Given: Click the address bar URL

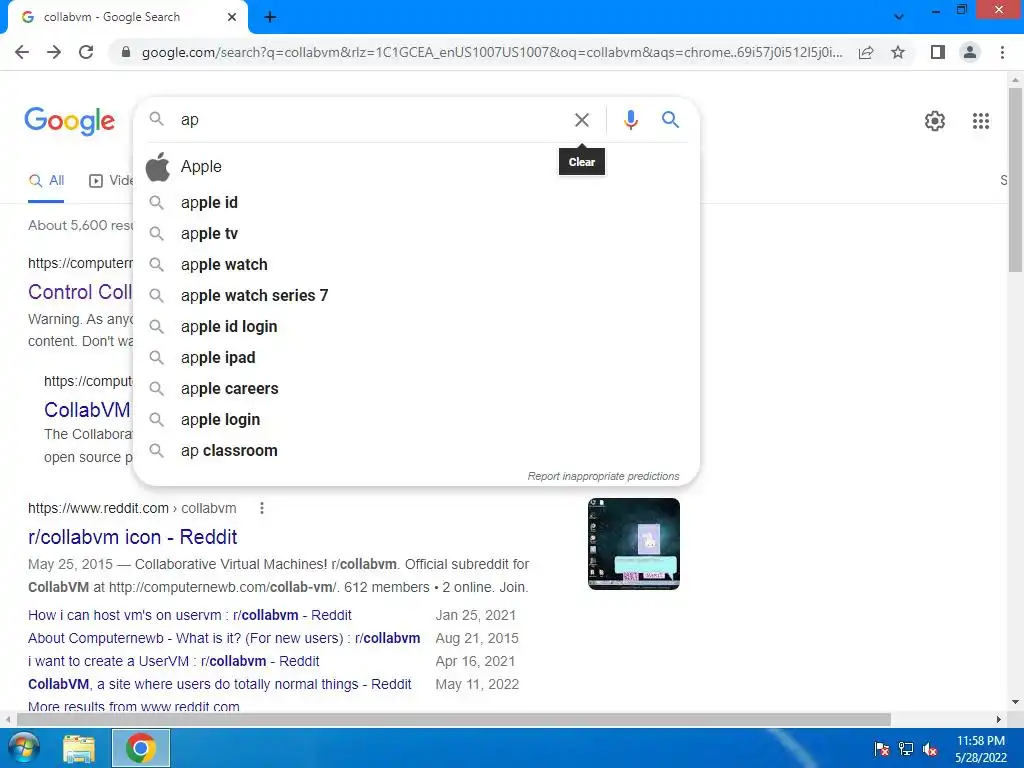Looking at the screenshot, I should [492, 52].
